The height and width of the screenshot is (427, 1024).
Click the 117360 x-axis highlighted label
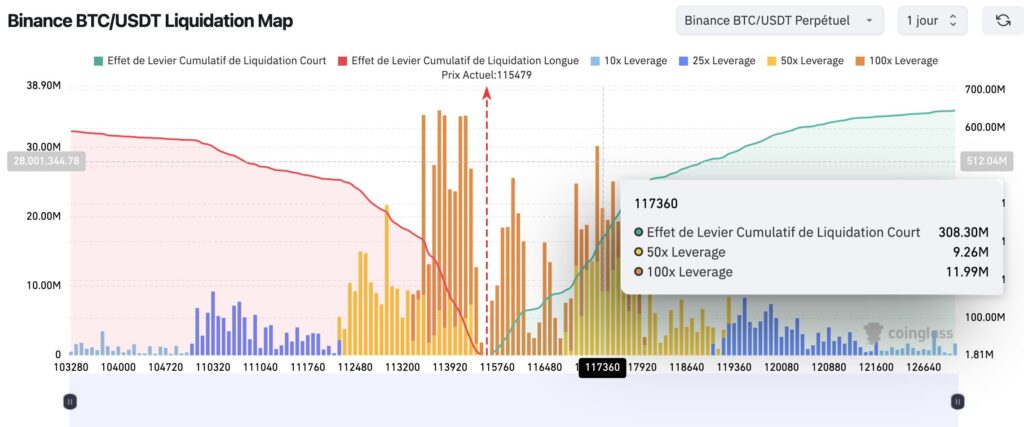(x=602, y=368)
